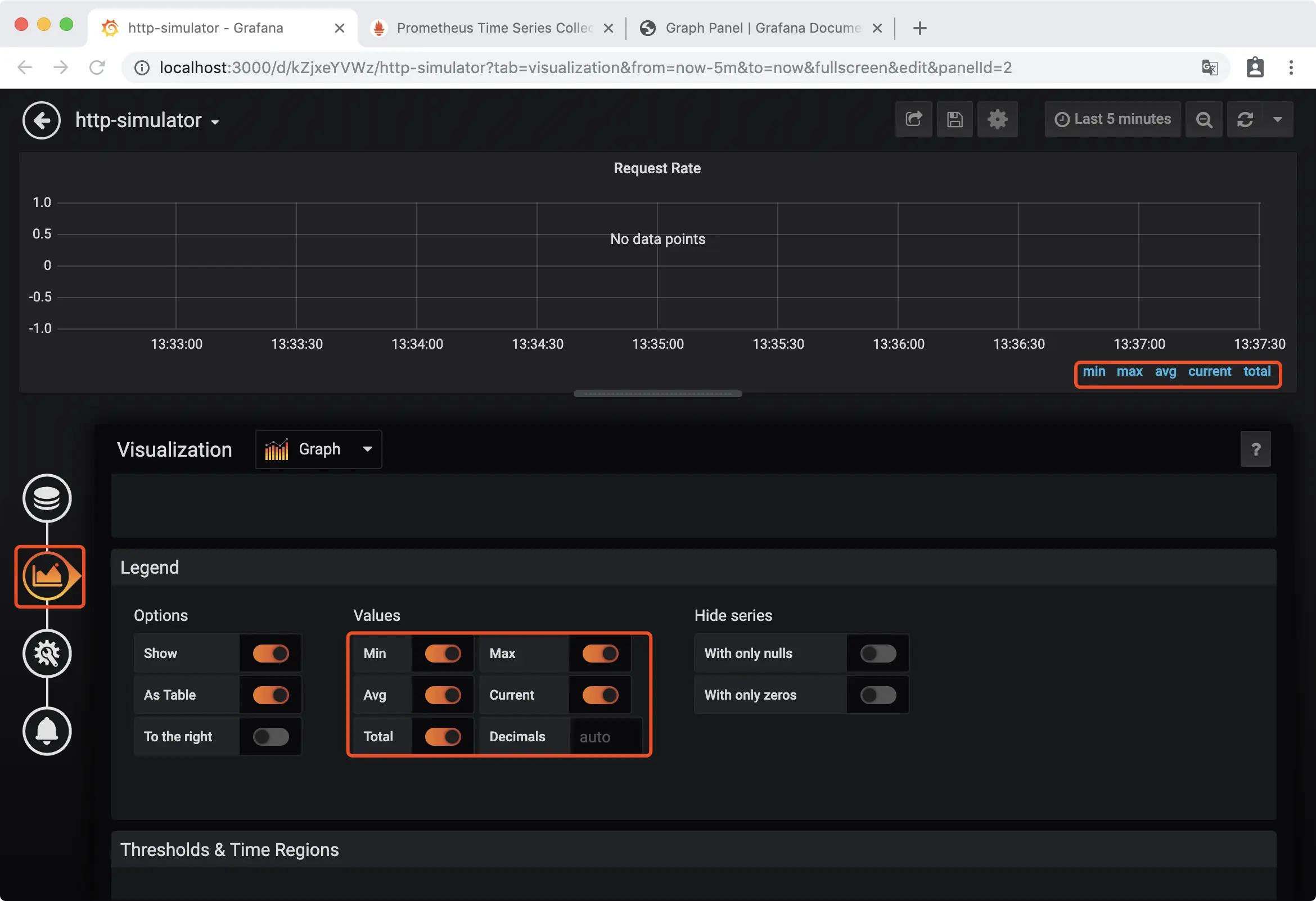1316x901 pixels.
Task: Go back to dashboard with arrow icon
Action: point(42,120)
